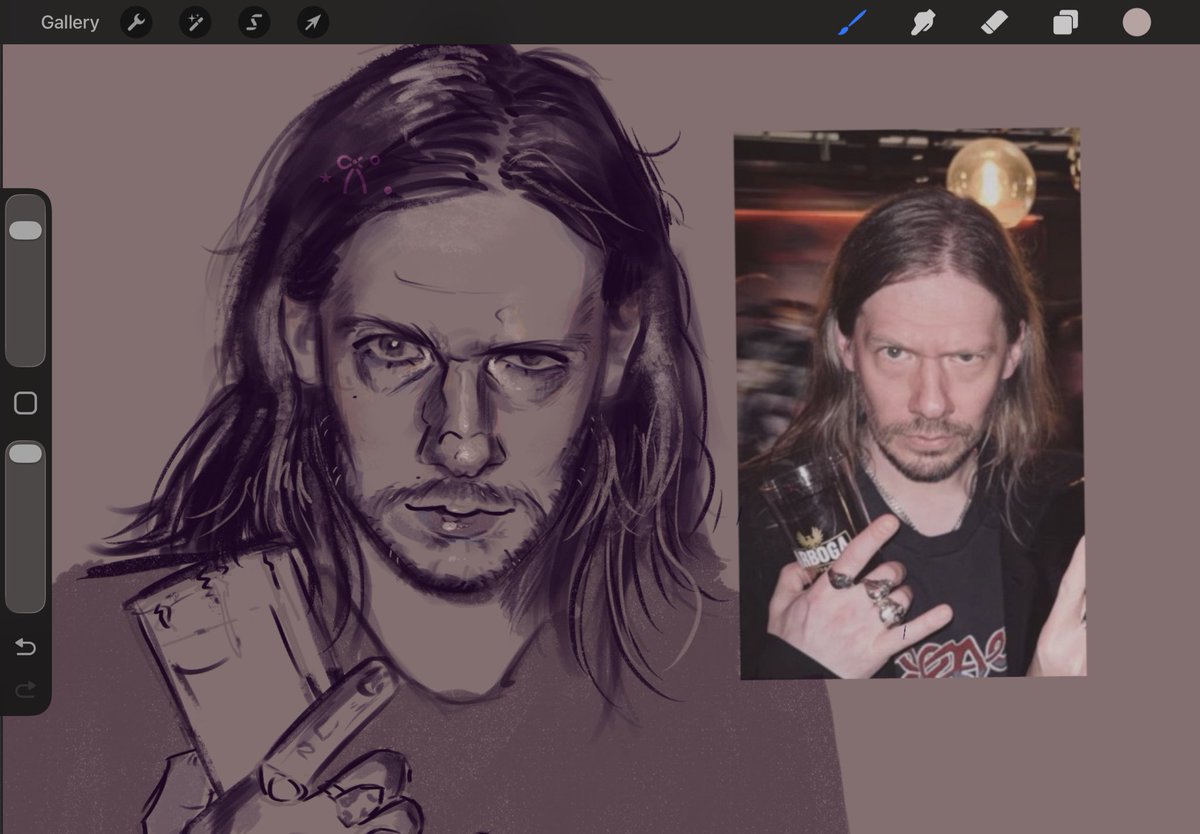Undo the last stroke with sidebar arrow
Viewport: 1200px width, 834px height.
[x=26, y=648]
